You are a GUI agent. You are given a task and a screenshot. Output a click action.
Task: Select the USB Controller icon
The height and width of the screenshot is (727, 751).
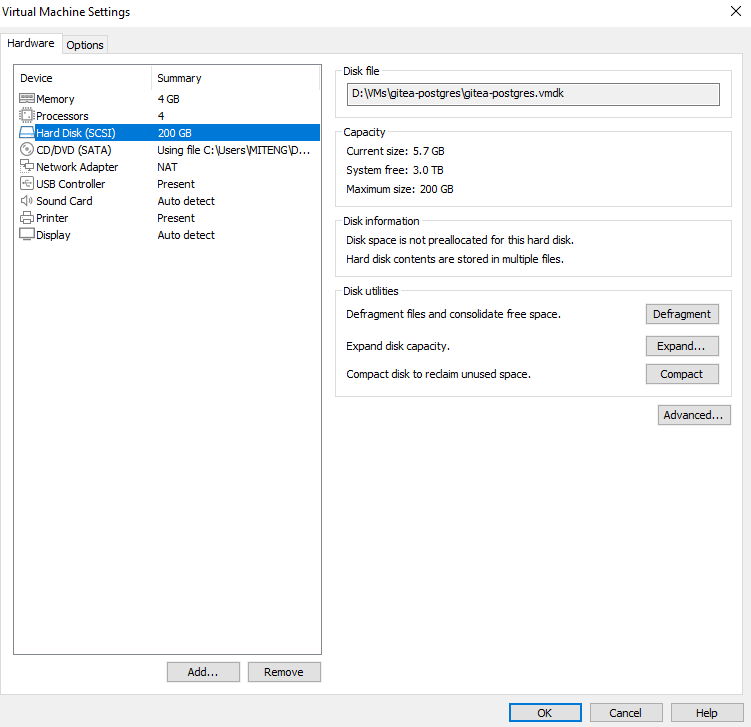[x=27, y=184]
